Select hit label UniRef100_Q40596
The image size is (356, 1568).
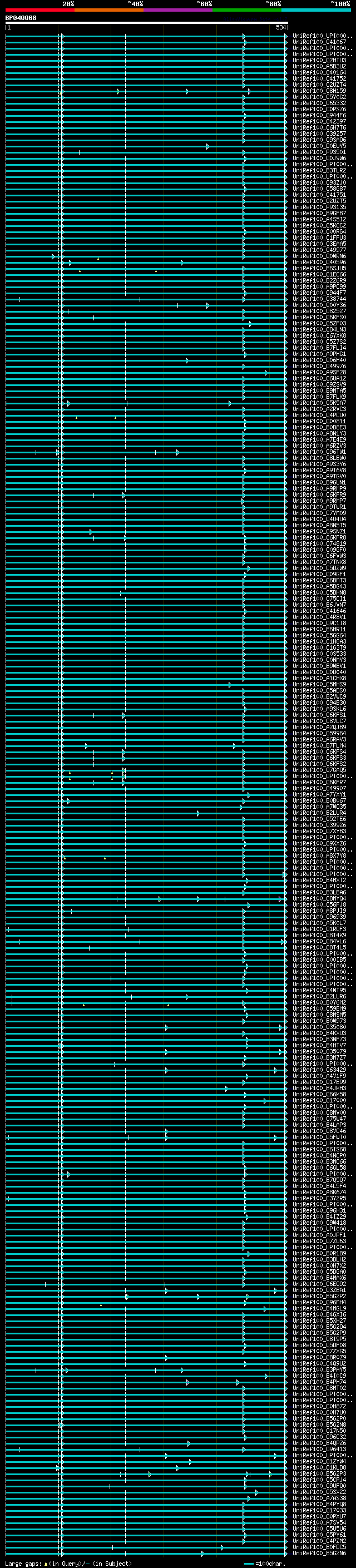[x=319, y=263]
